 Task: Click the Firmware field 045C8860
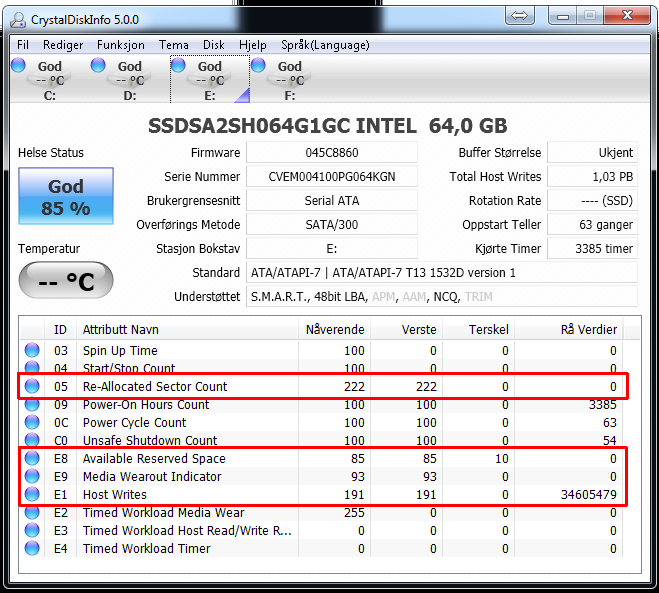[x=332, y=152]
